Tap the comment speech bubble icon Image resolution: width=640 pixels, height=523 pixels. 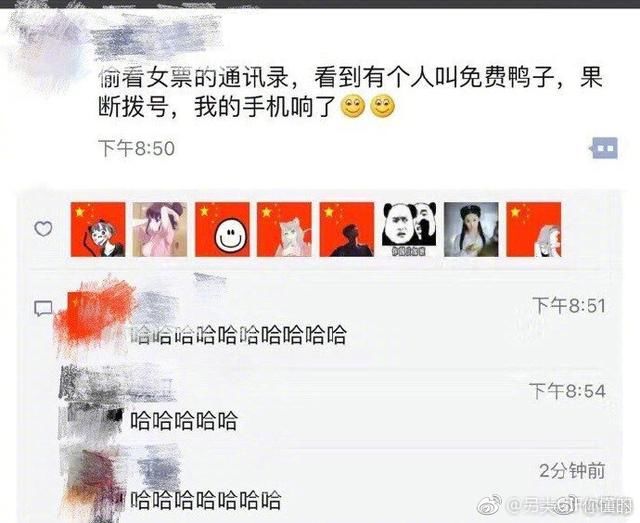(43, 309)
